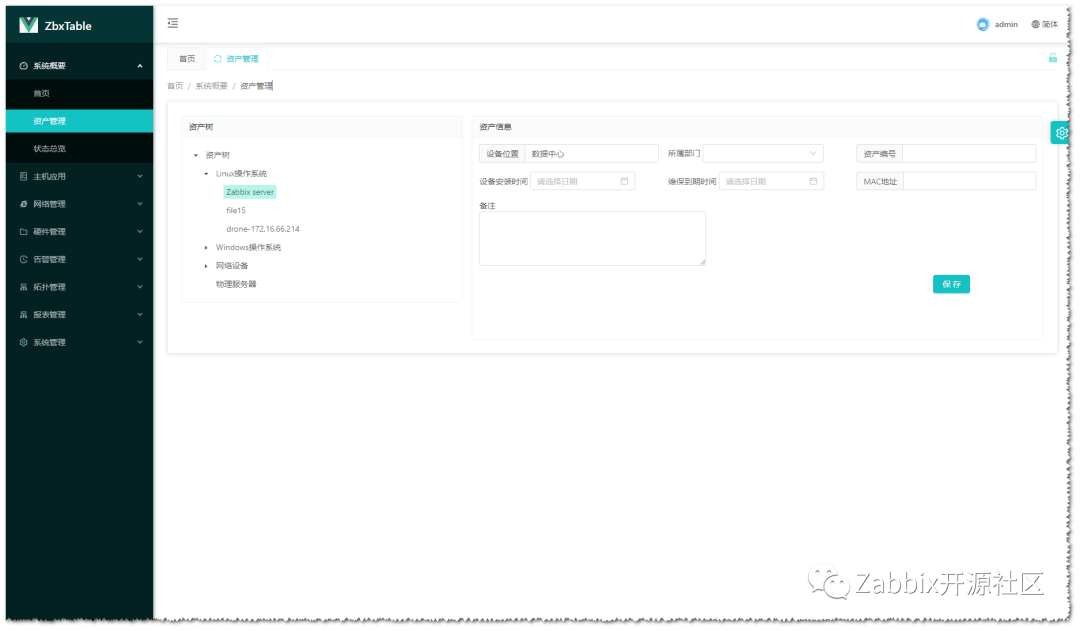
Task: Collapse the 资产树 root node arrow
Action: tap(196, 155)
